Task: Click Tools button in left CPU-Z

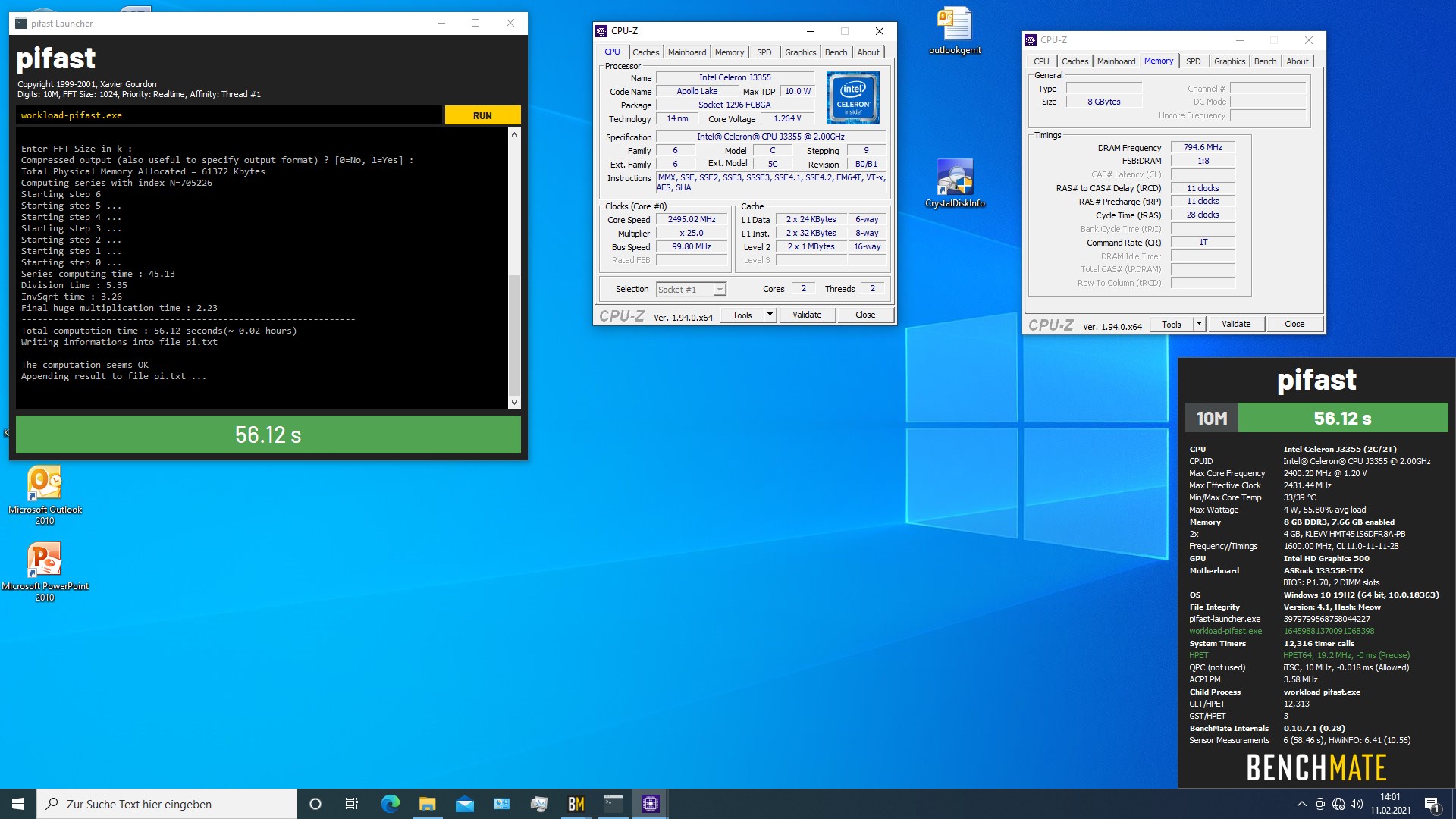Action: 742,315
